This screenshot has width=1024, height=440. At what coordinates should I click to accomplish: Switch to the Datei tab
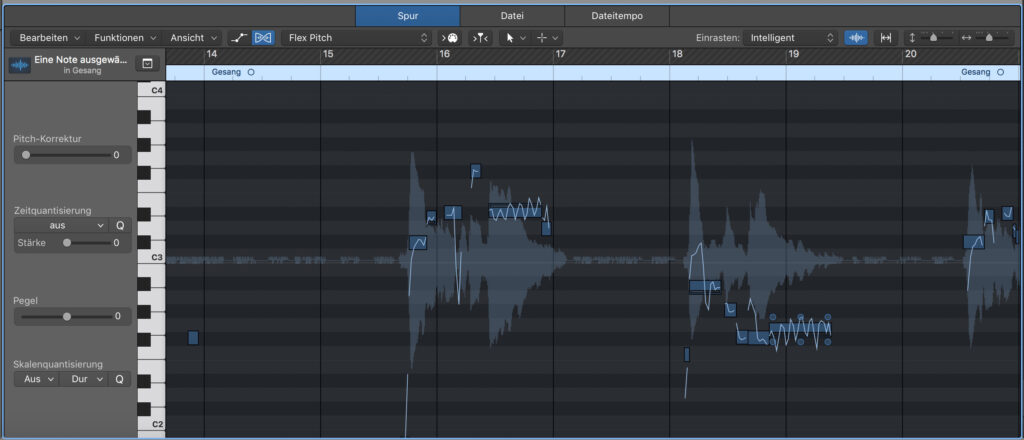(x=512, y=16)
